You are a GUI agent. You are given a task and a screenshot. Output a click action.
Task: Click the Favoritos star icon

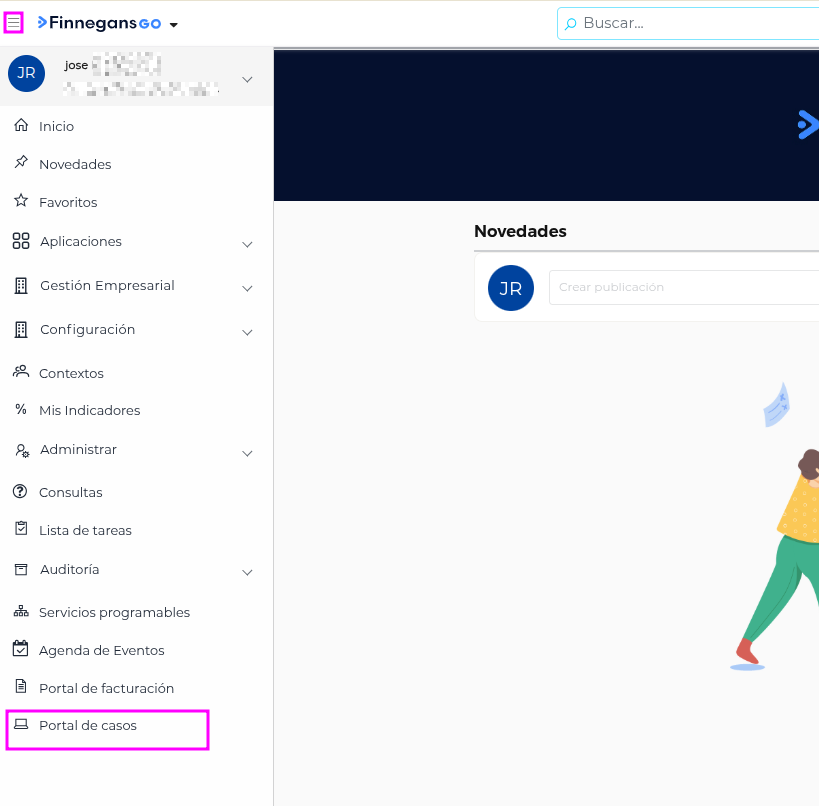coord(20,201)
